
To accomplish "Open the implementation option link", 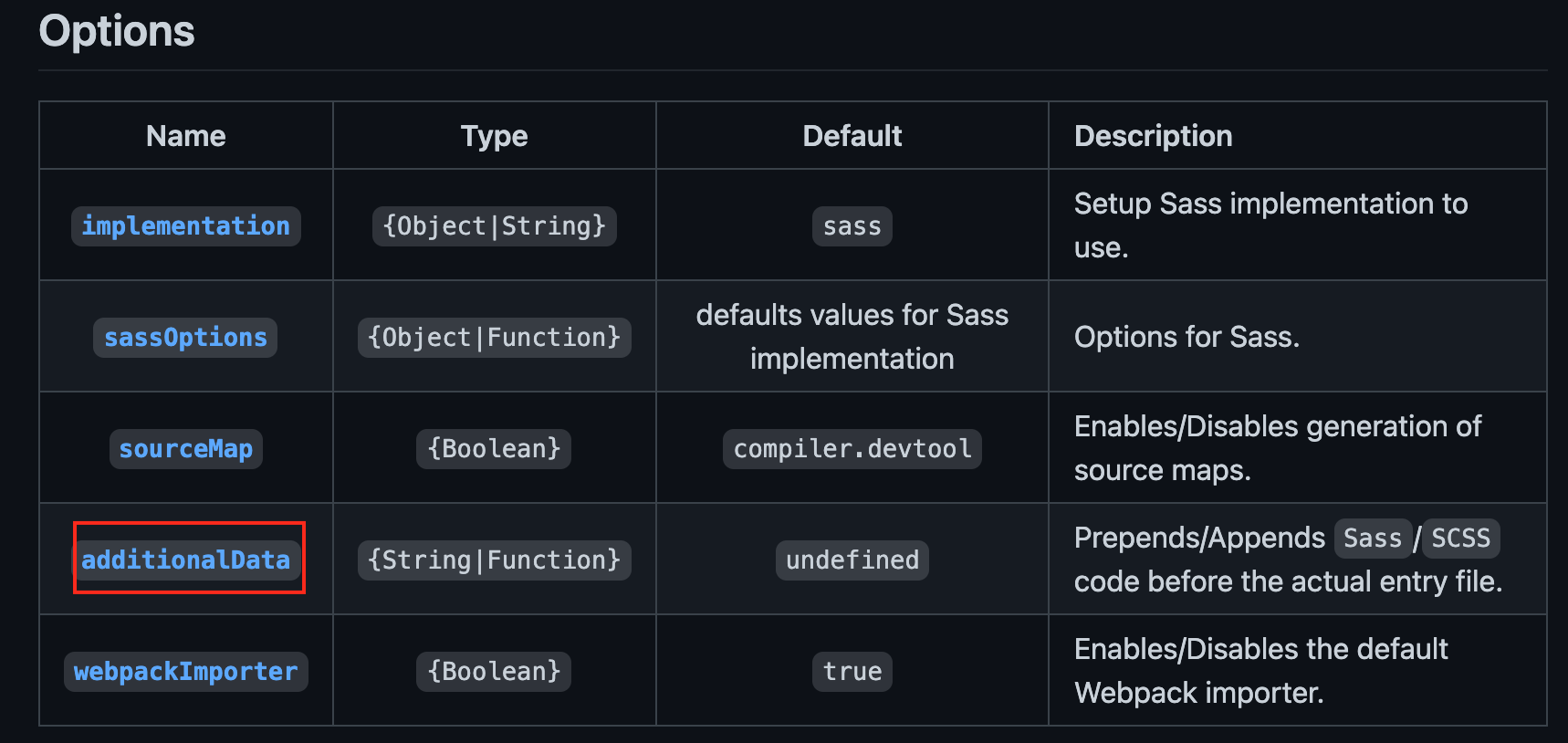I will [x=185, y=226].
